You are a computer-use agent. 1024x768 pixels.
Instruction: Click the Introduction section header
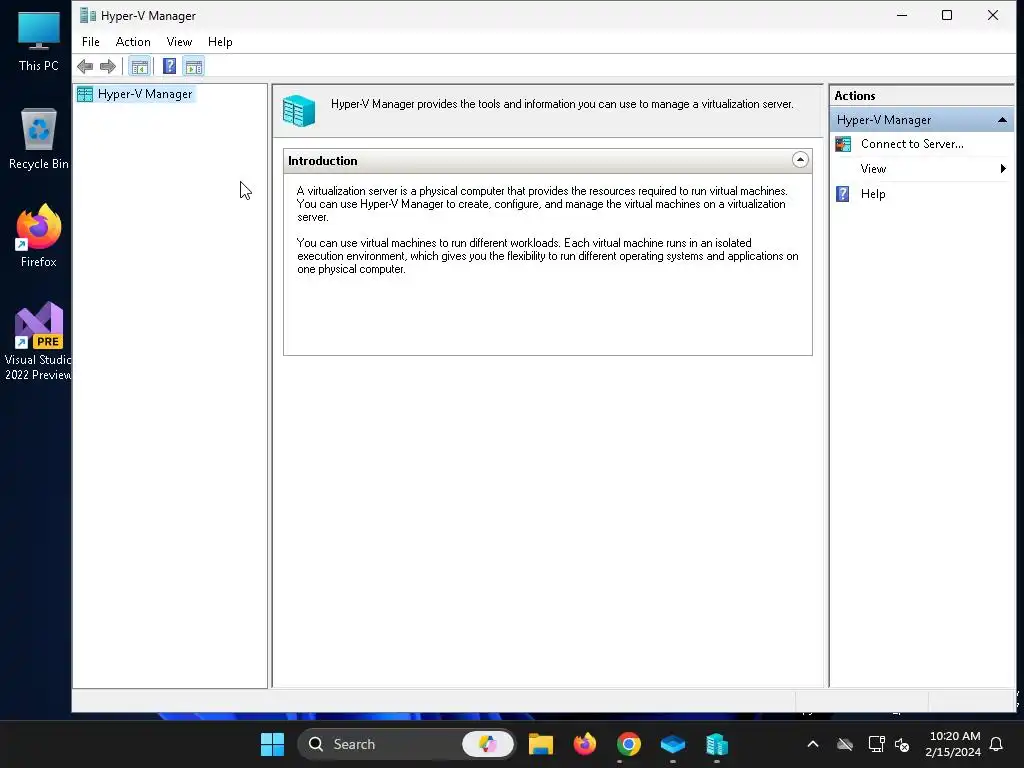click(547, 161)
